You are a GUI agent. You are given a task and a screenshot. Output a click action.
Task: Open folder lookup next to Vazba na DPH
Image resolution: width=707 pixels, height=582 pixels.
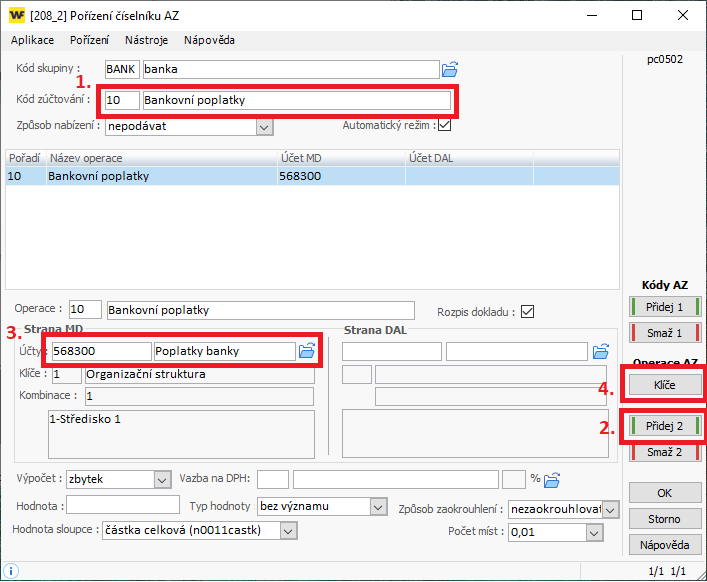click(x=551, y=479)
